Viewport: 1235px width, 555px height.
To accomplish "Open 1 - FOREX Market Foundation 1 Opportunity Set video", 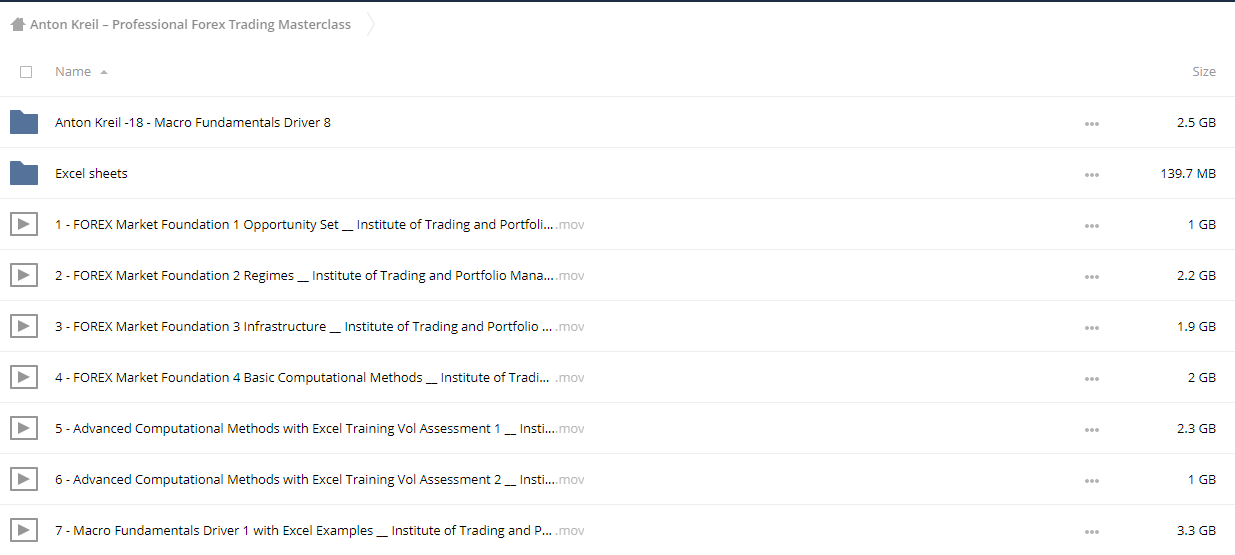I will [x=320, y=225].
